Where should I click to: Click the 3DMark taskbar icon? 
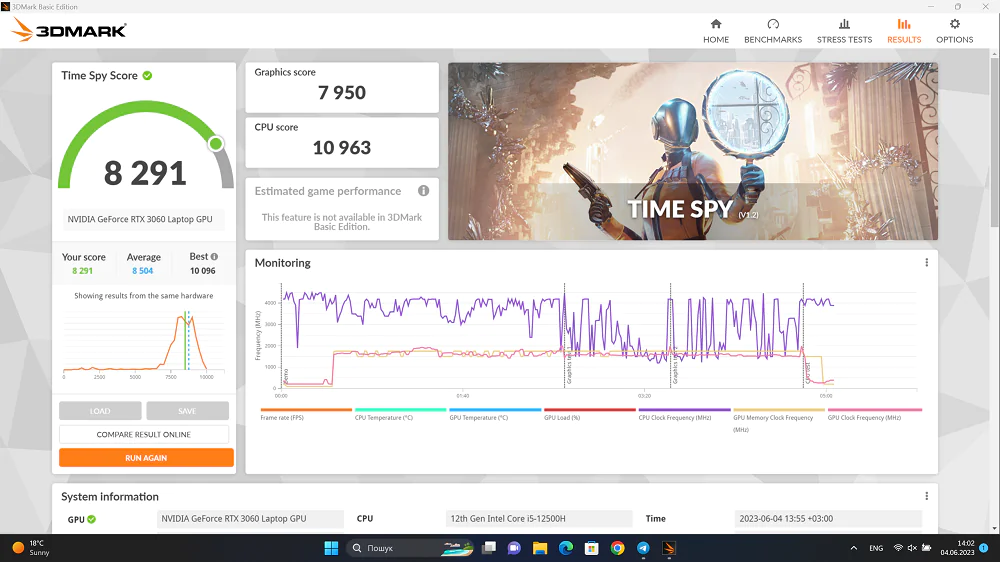coord(669,548)
